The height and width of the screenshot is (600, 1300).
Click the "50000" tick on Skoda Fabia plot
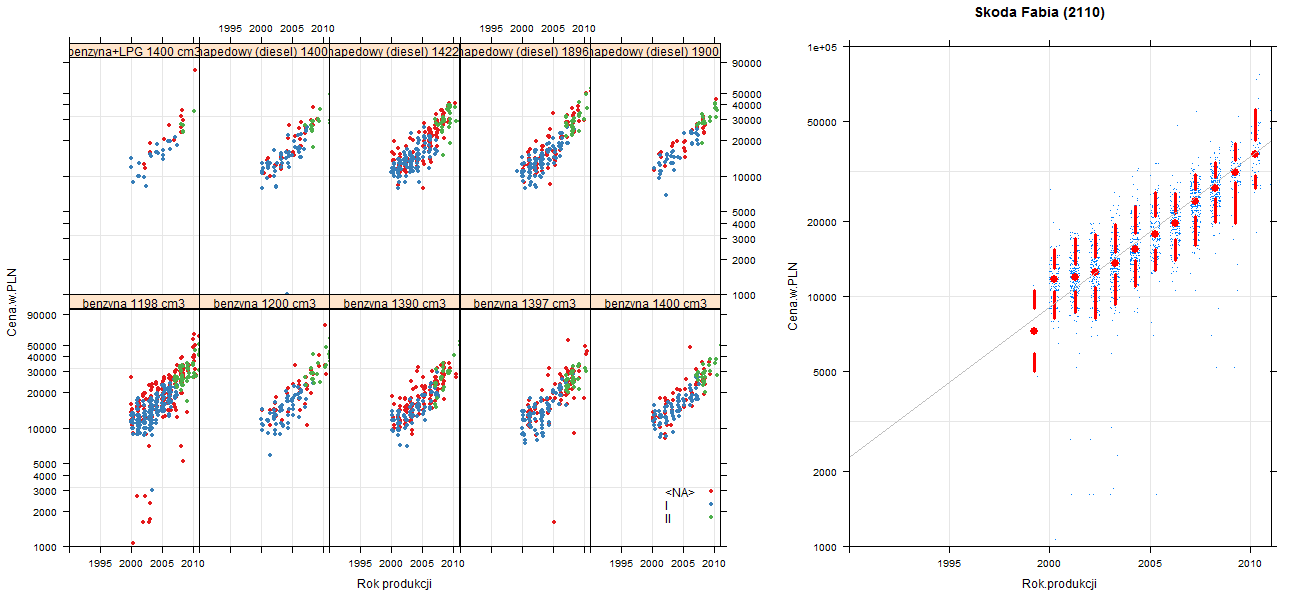coord(823,122)
